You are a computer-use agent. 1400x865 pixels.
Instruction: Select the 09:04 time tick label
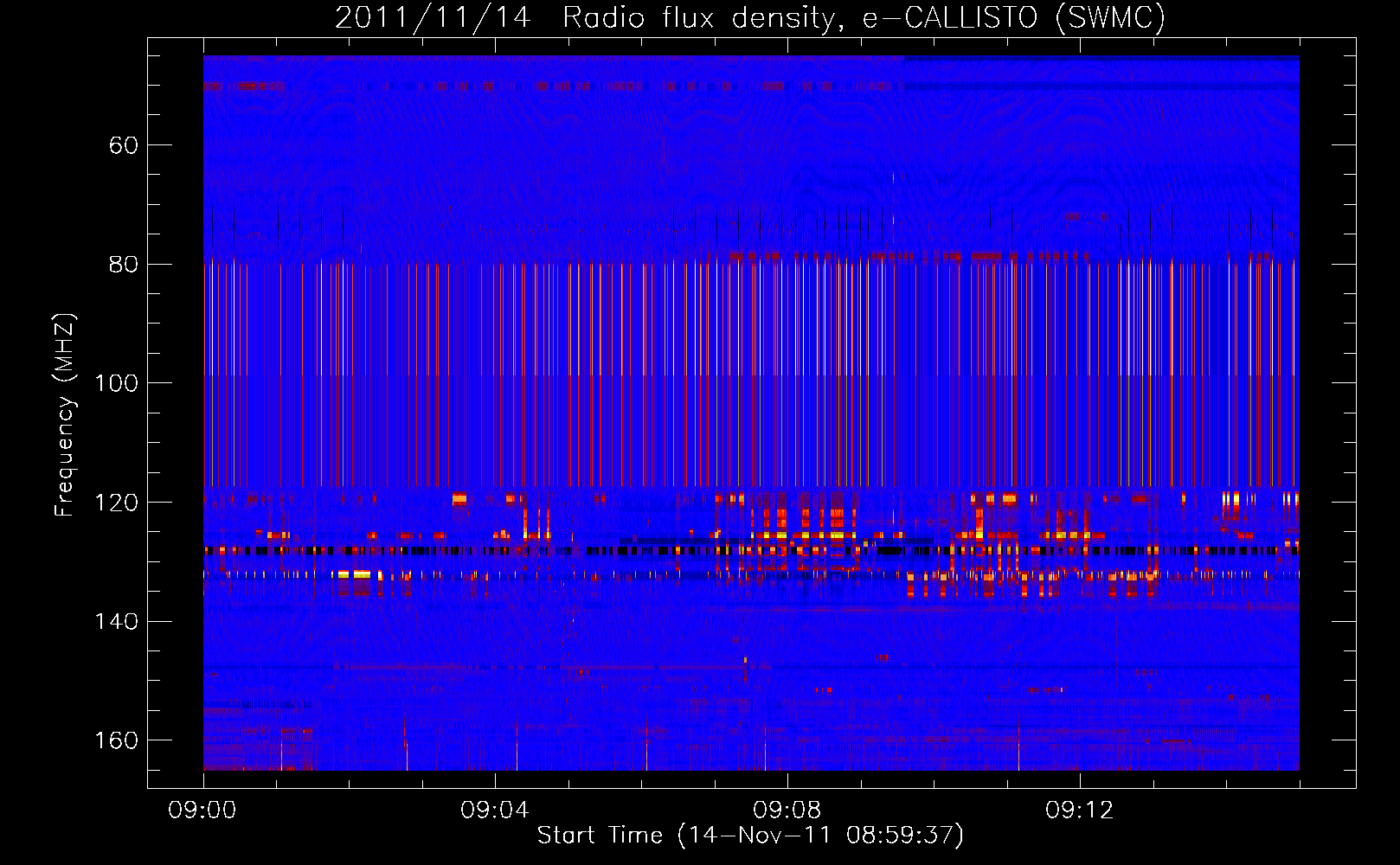pos(495,811)
